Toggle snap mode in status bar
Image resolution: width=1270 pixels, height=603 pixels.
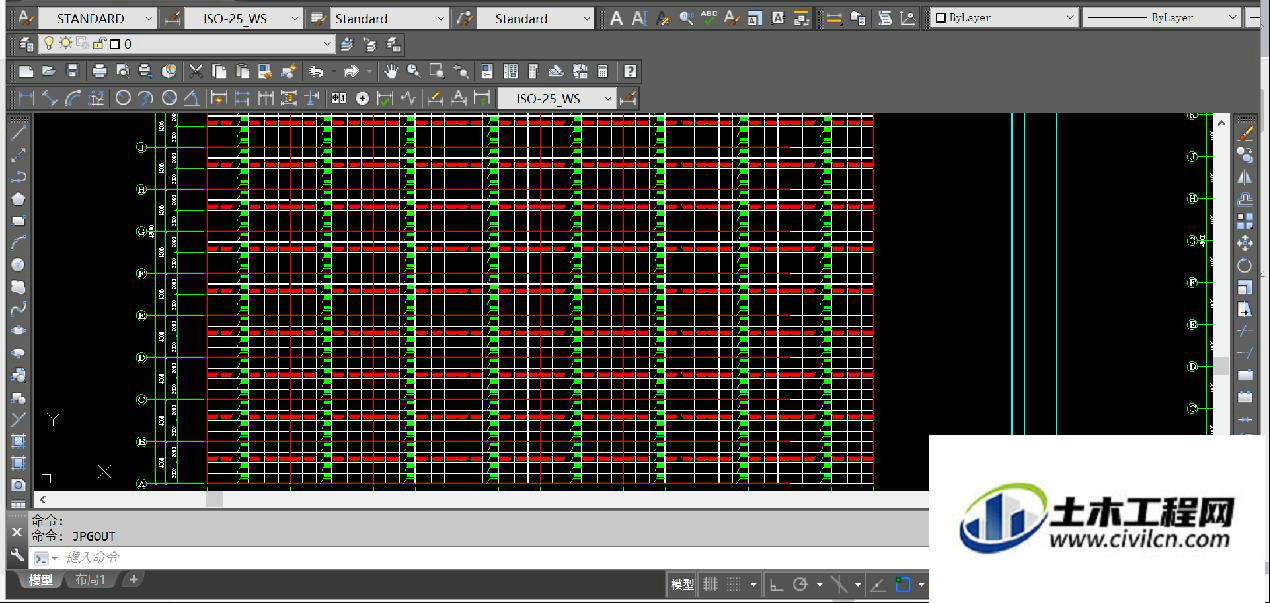click(733, 584)
